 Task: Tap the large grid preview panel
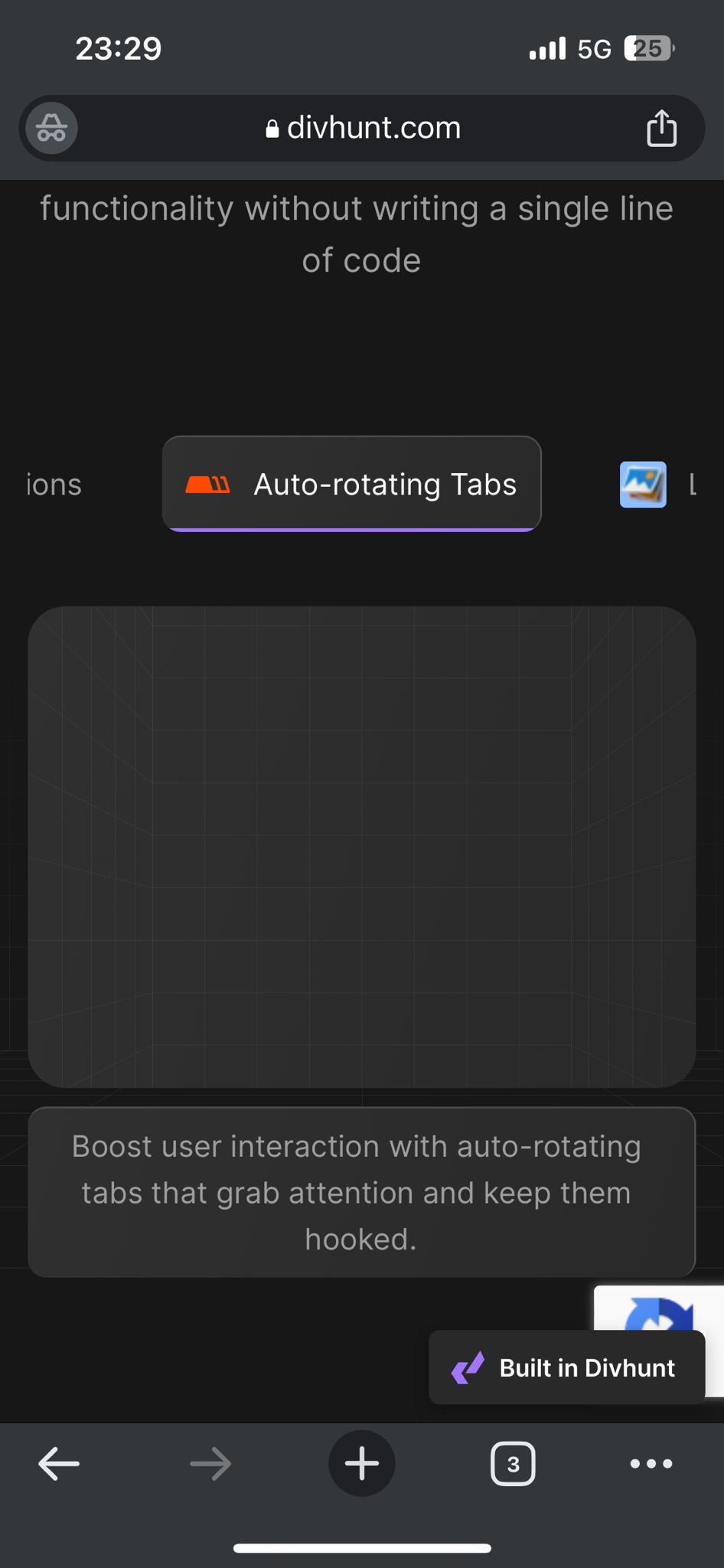pyautogui.click(x=362, y=847)
